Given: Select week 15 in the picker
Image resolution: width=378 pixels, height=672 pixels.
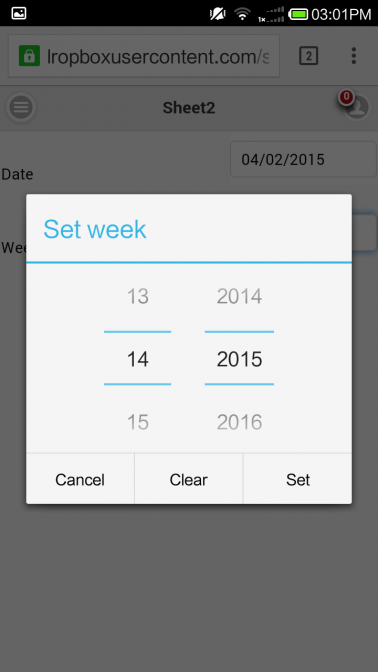Looking at the screenshot, I should (138, 423).
